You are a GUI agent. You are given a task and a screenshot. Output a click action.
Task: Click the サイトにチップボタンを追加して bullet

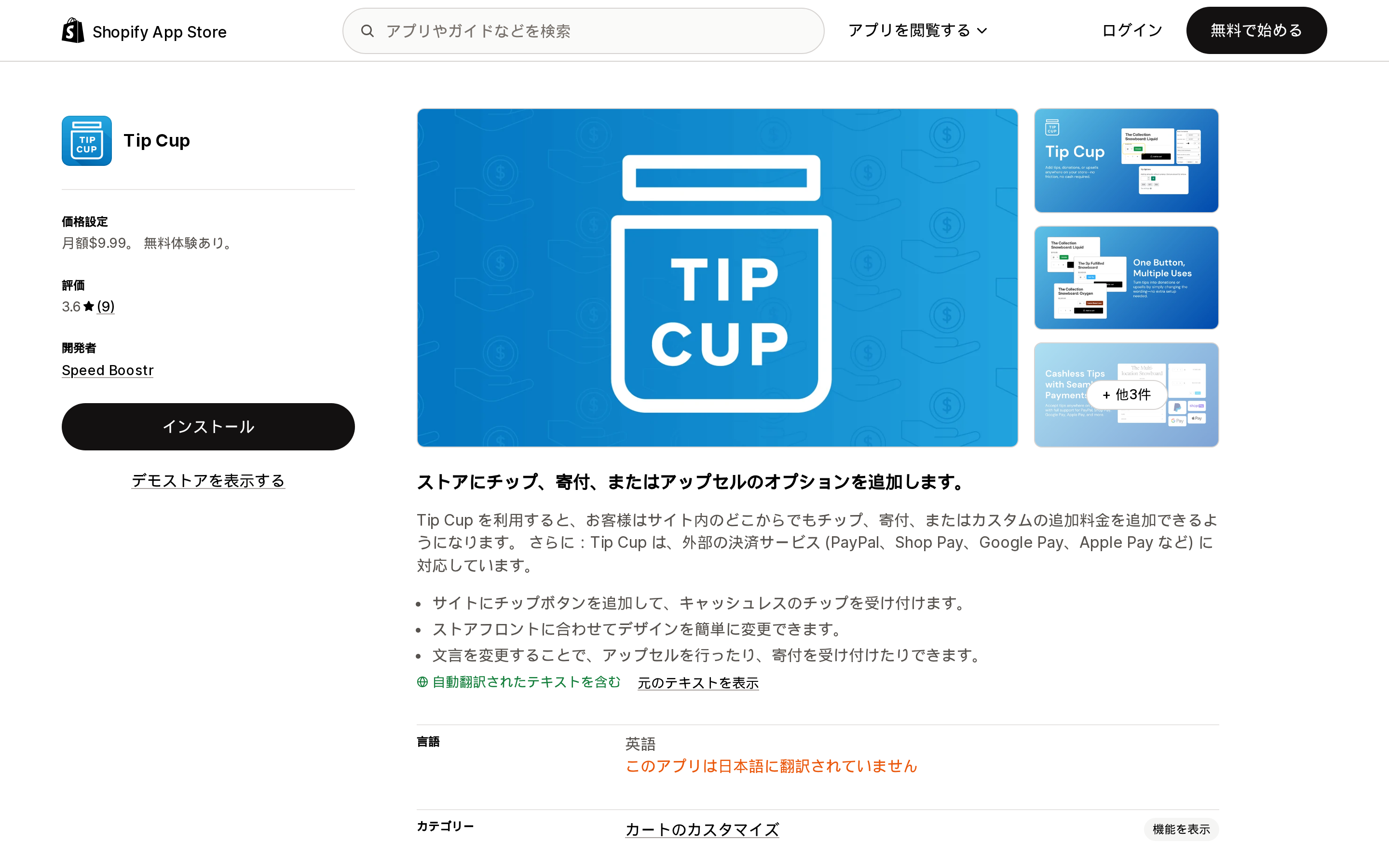(x=700, y=603)
